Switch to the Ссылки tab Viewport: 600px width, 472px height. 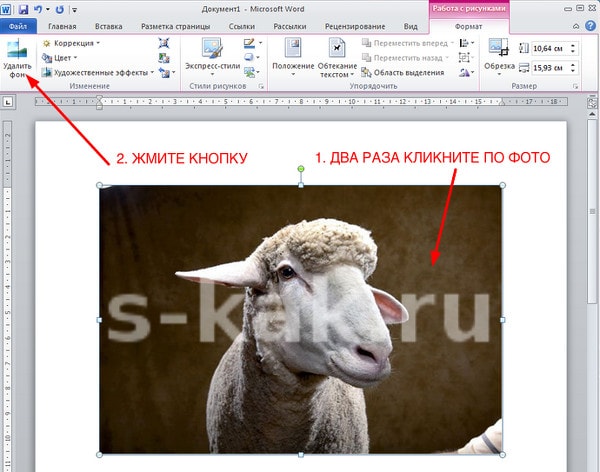[242, 26]
